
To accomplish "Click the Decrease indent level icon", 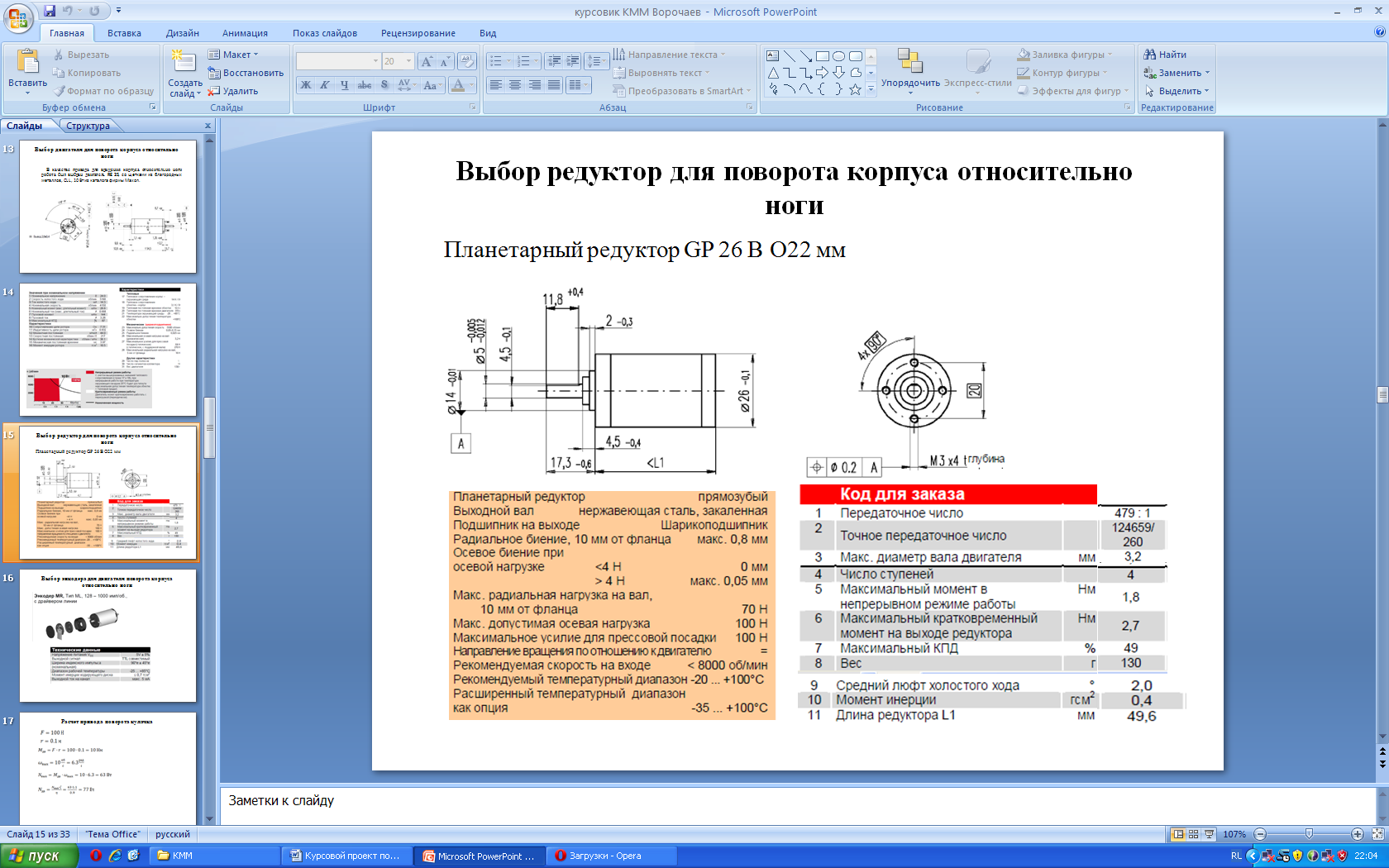I will click(x=554, y=61).
